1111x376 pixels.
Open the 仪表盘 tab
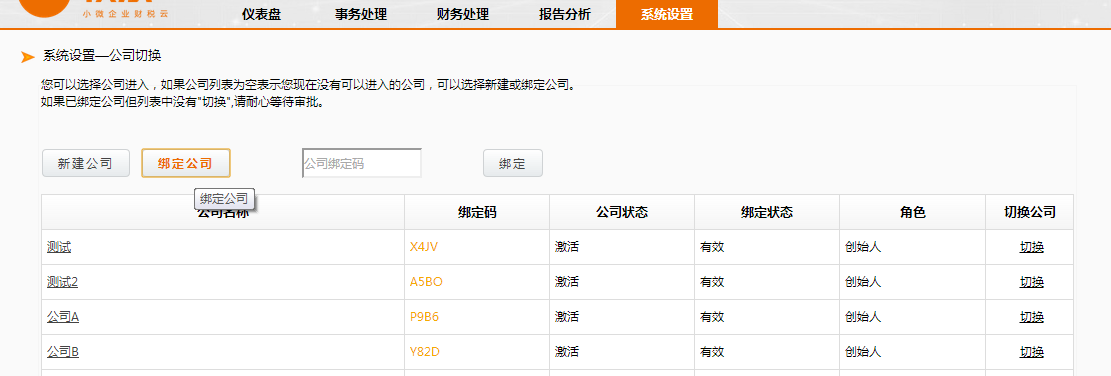[x=261, y=14]
